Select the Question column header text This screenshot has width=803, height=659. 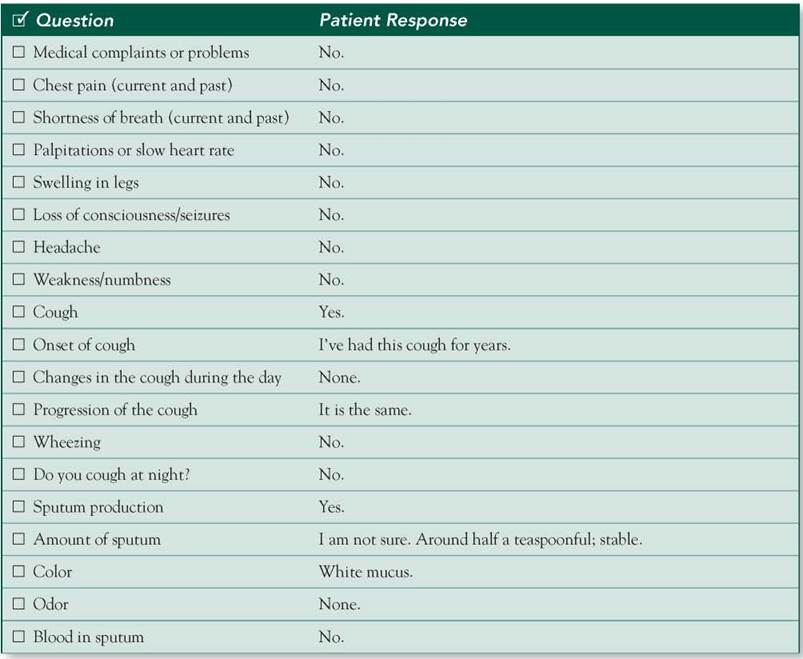point(75,20)
